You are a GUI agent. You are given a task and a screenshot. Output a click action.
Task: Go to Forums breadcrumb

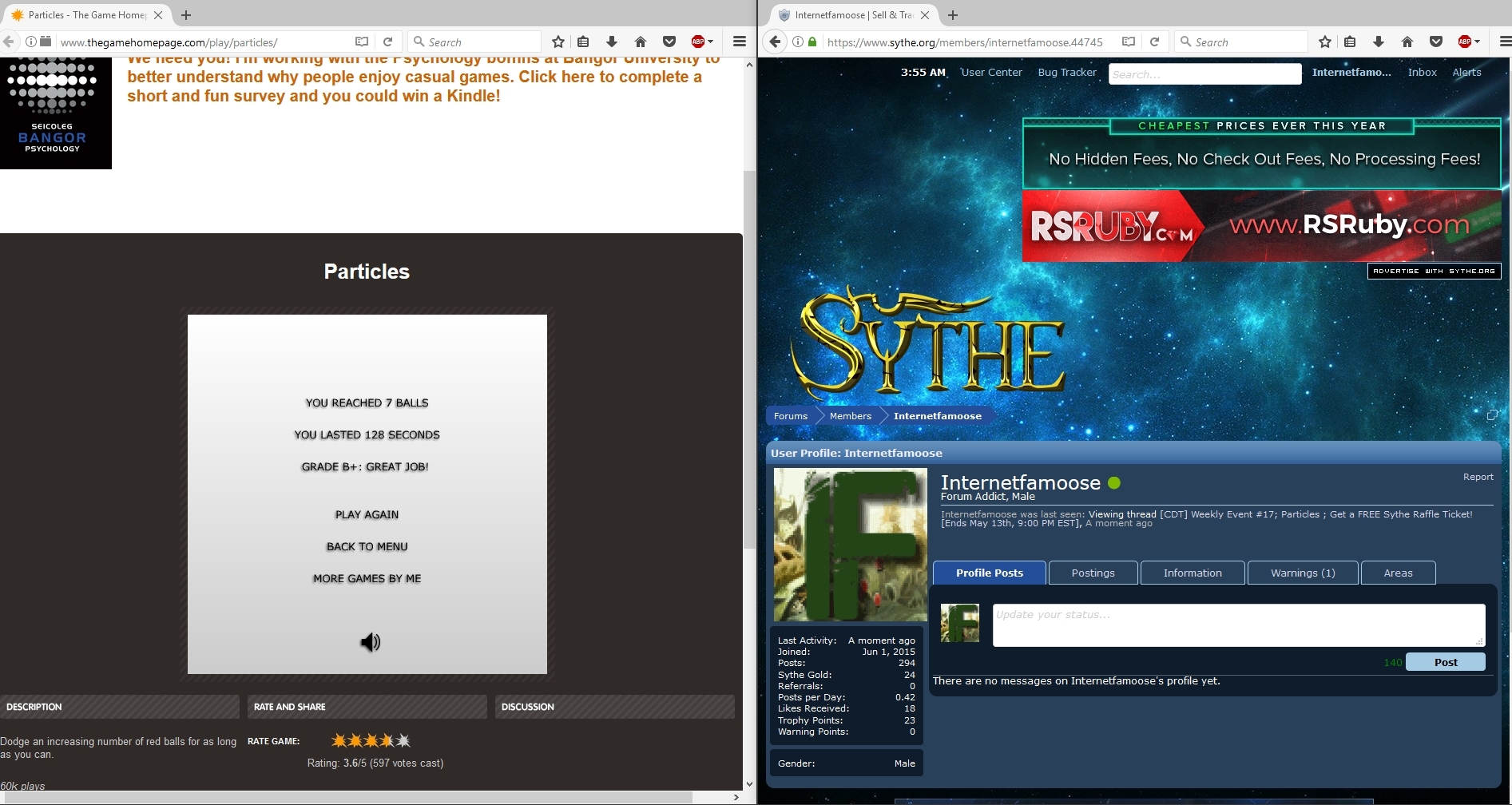[x=790, y=415]
